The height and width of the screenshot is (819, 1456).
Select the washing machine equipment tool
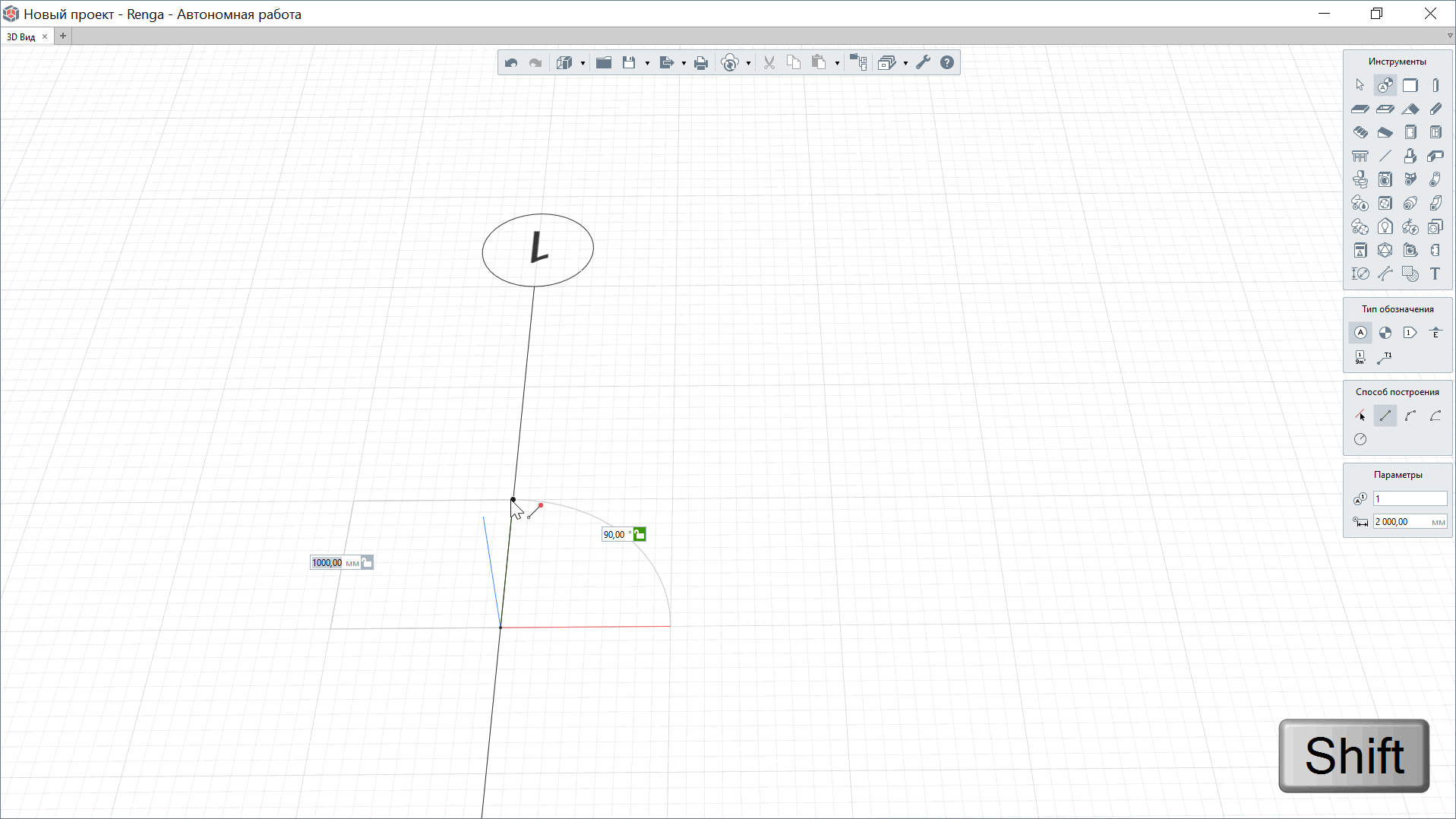tap(1385, 179)
